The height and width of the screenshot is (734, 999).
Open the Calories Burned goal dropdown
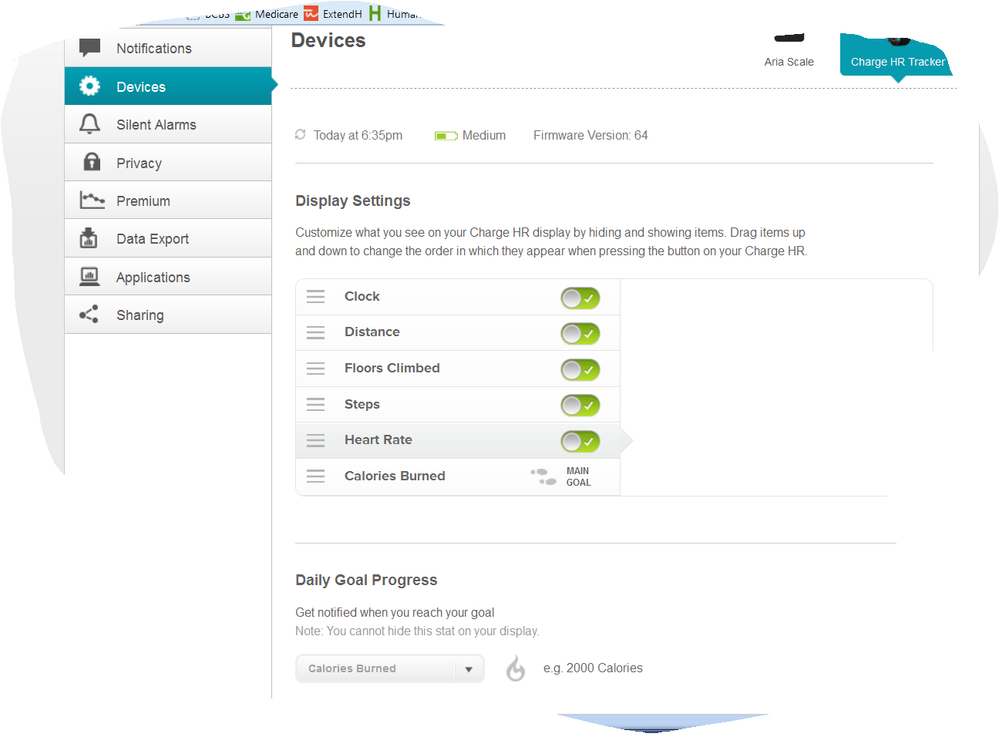point(390,668)
